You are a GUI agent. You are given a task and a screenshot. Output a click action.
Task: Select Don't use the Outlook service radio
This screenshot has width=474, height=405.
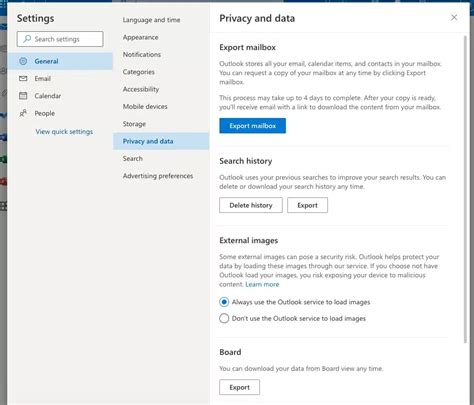pyautogui.click(x=224, y=318)
